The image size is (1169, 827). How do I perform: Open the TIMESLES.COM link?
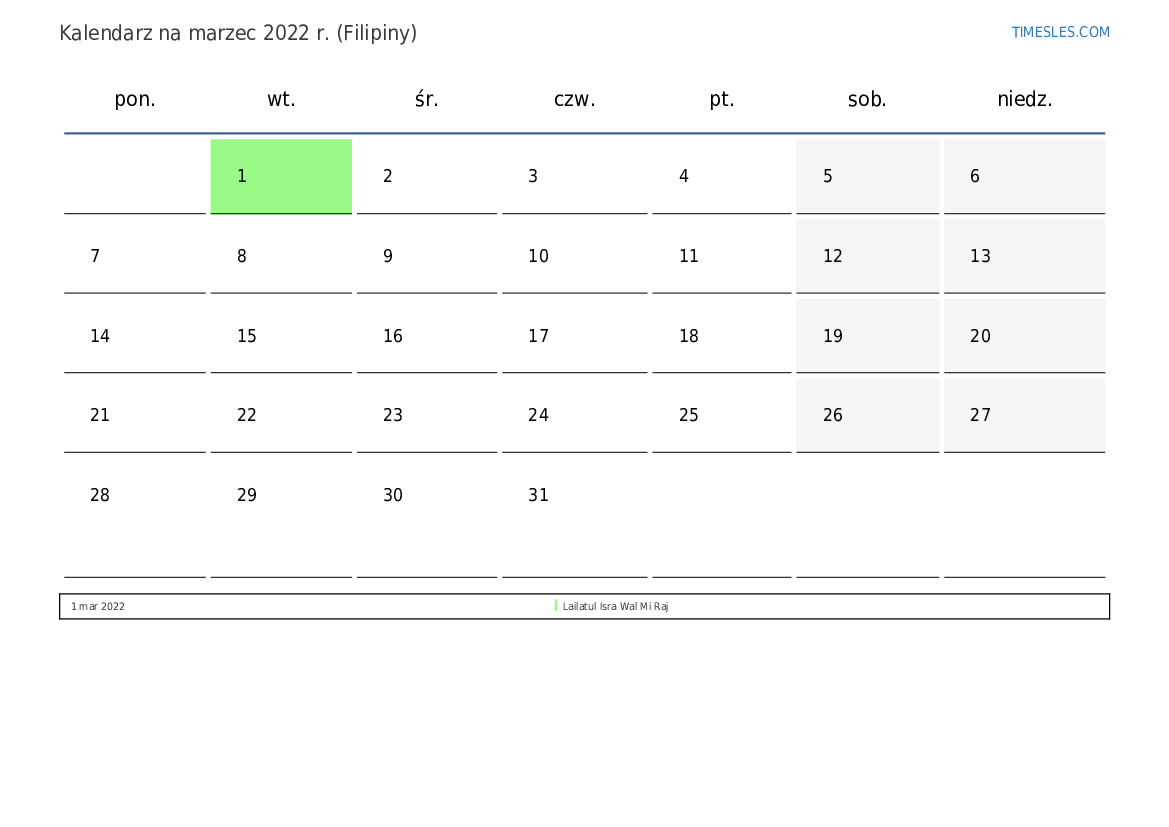pyautogui.click(x=1060, y=32)
